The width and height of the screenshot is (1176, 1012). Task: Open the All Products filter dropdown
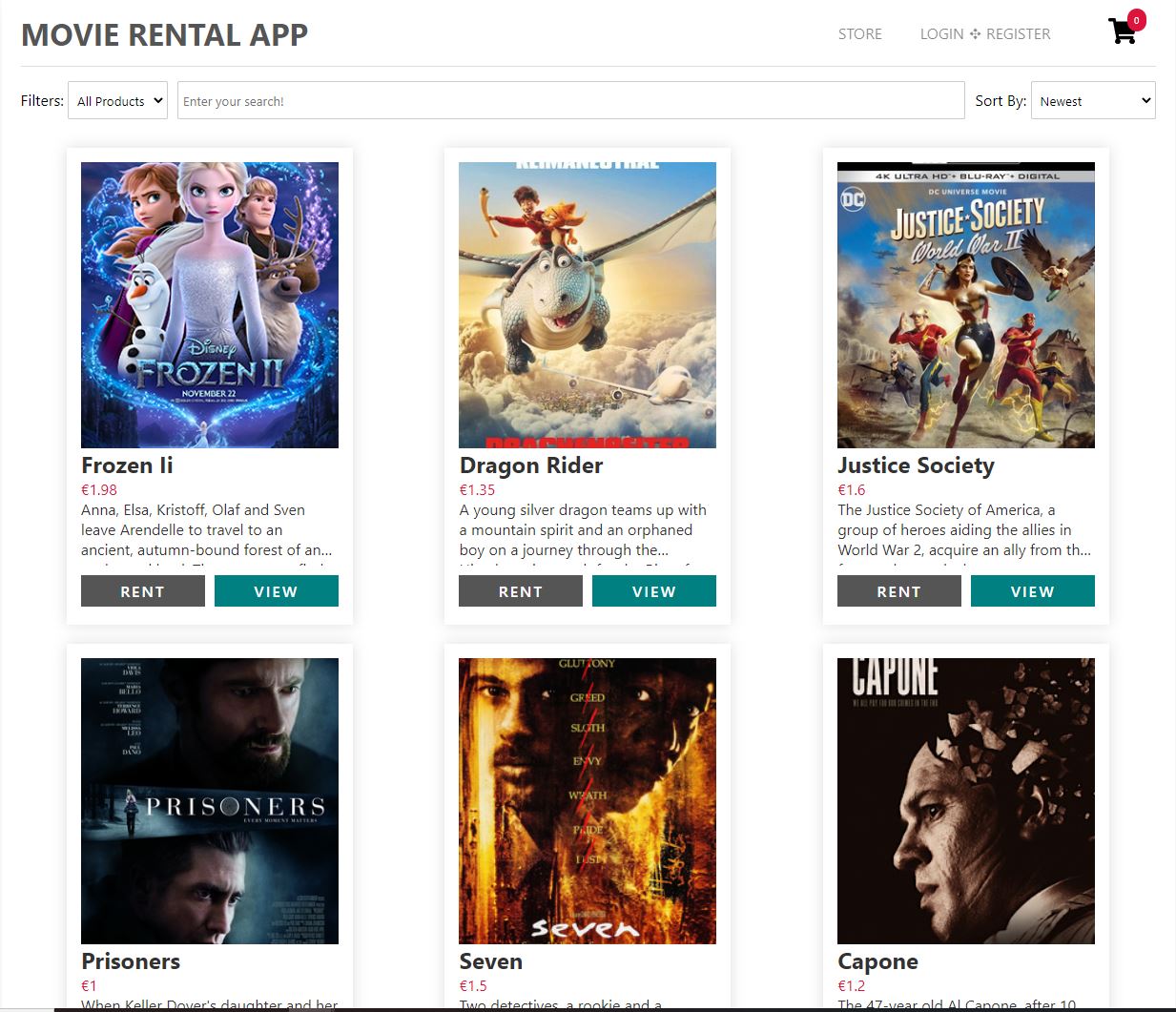tap(117, 100)
